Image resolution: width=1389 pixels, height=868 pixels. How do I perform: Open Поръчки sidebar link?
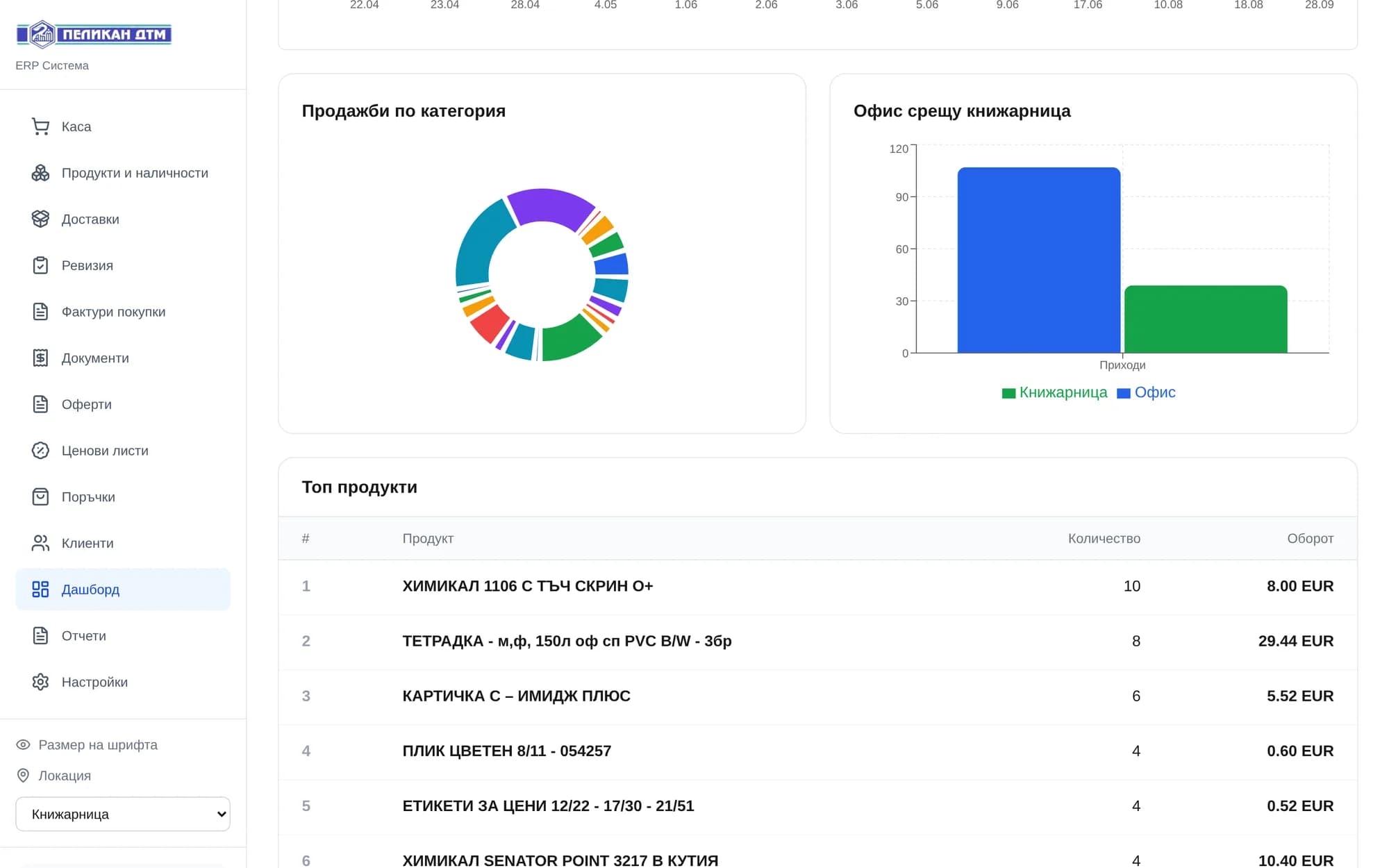pos(123,496)
